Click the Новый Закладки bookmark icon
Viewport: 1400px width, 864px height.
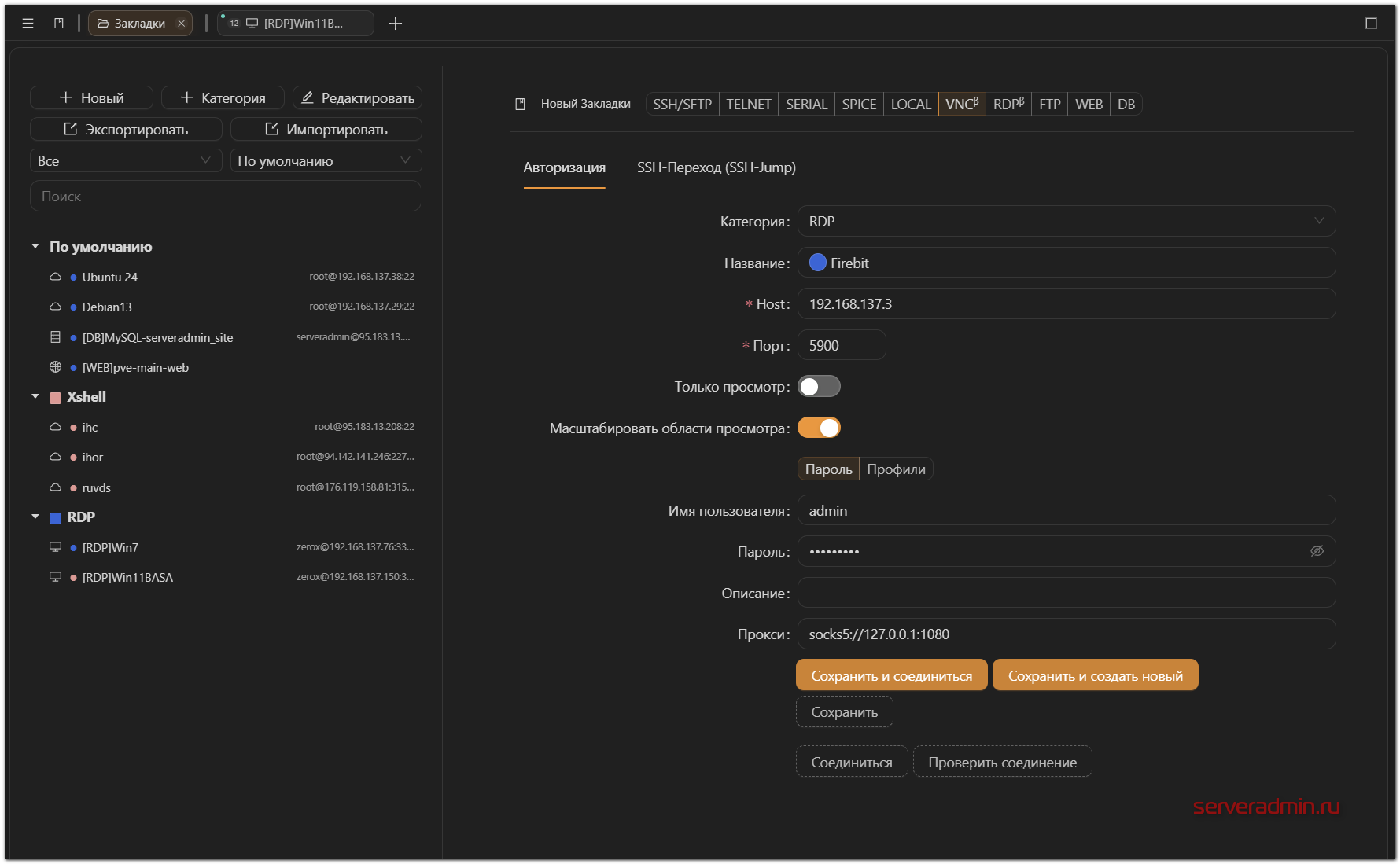[520, 104]
